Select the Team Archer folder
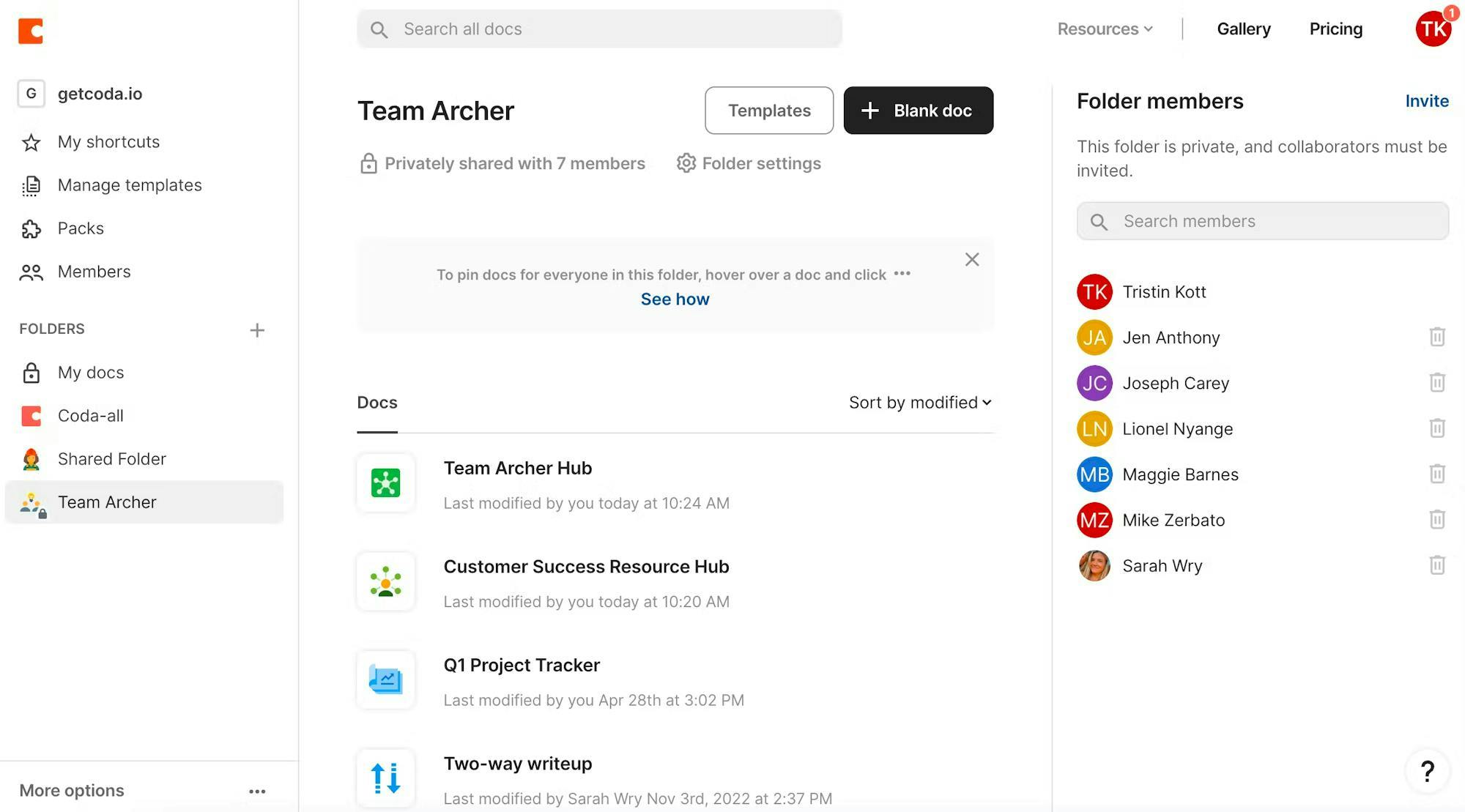The image size is (1465, 812). coord(144,502)
